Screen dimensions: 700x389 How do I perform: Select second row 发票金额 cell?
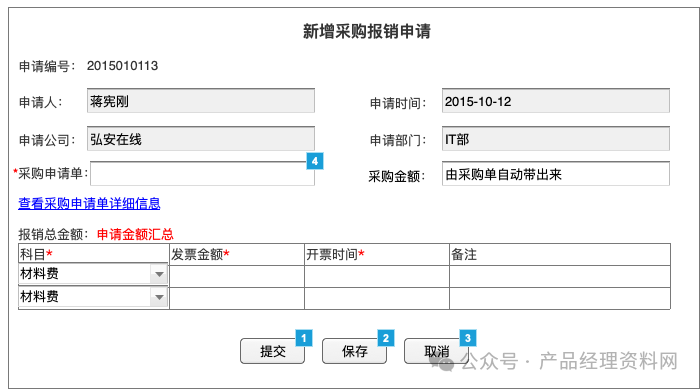click(237, 298)
